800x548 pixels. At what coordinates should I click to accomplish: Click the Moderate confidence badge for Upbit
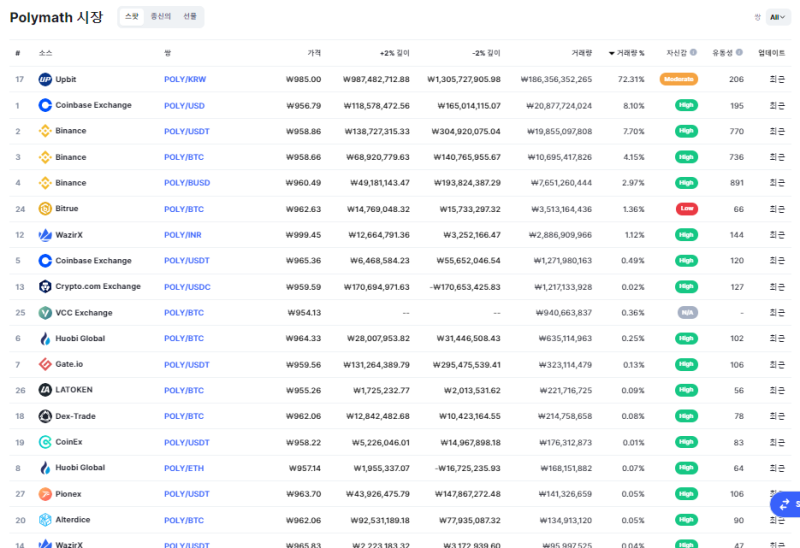pos(679,79)
